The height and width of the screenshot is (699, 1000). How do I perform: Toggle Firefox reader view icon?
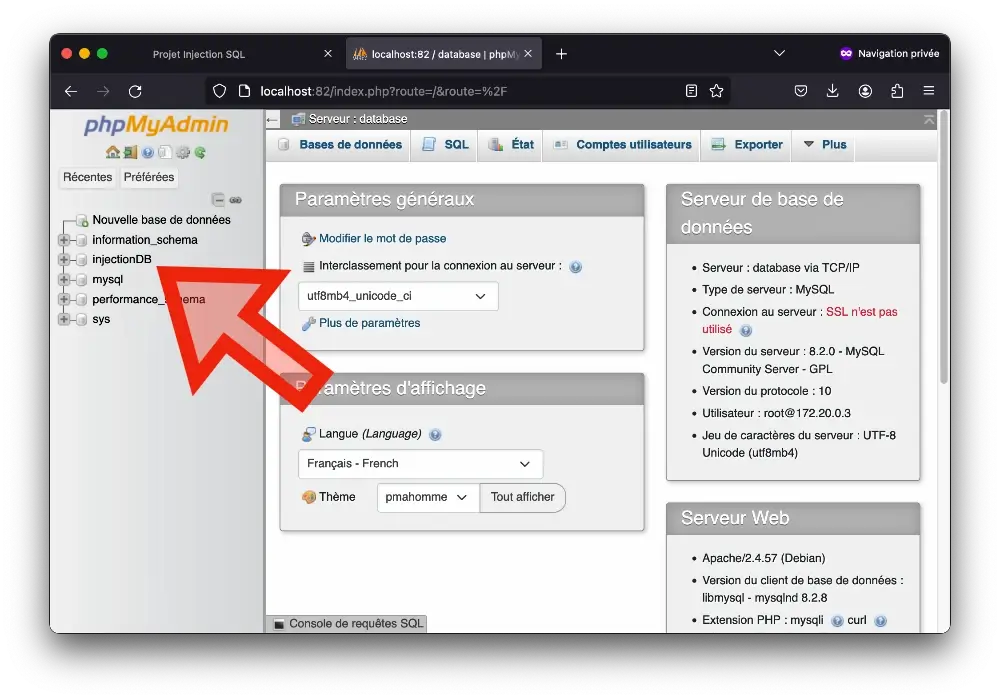pyautogui.click(x=691, y=91)
